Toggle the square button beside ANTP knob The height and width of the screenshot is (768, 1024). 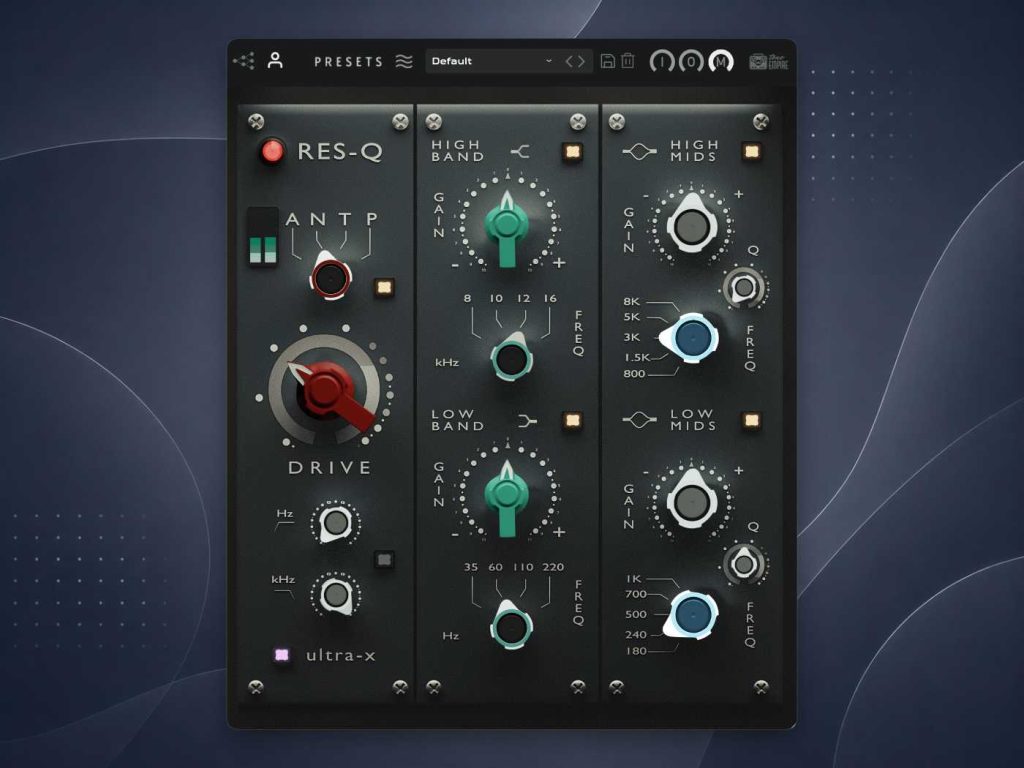point(384,287)
